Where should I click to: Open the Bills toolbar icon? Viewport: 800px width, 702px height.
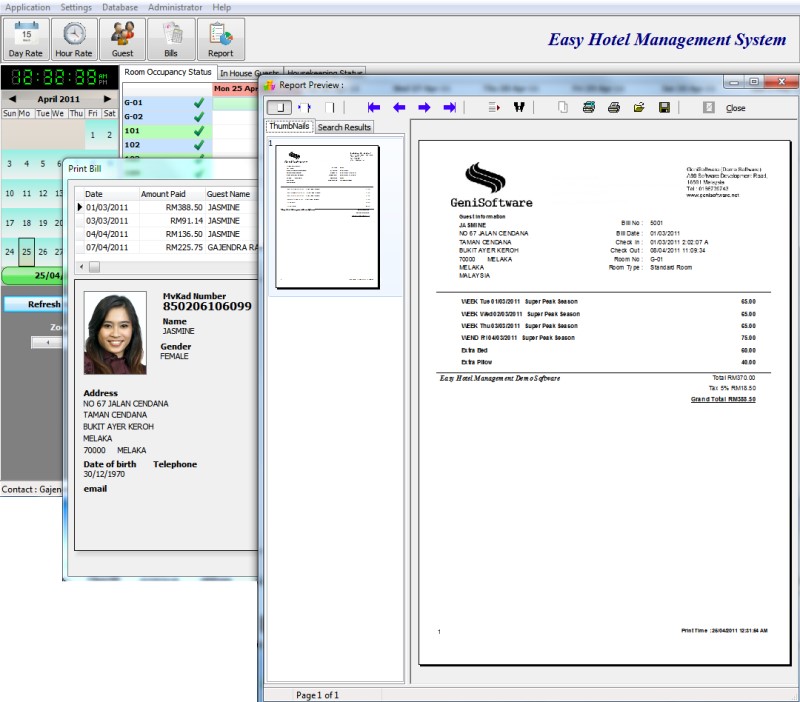coord(171,39)
